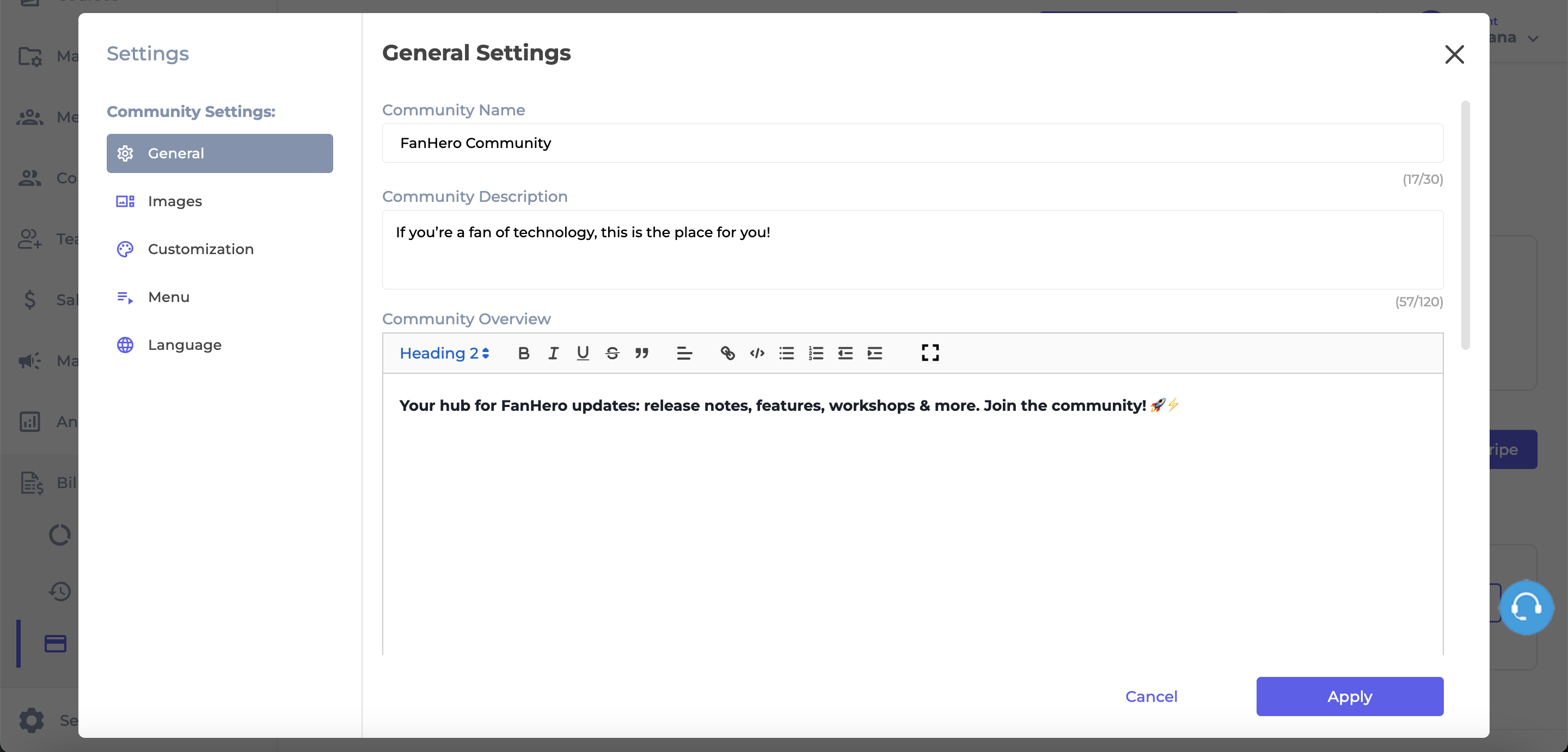Open the billing invoice icon in sidebar

pos(32,483)
